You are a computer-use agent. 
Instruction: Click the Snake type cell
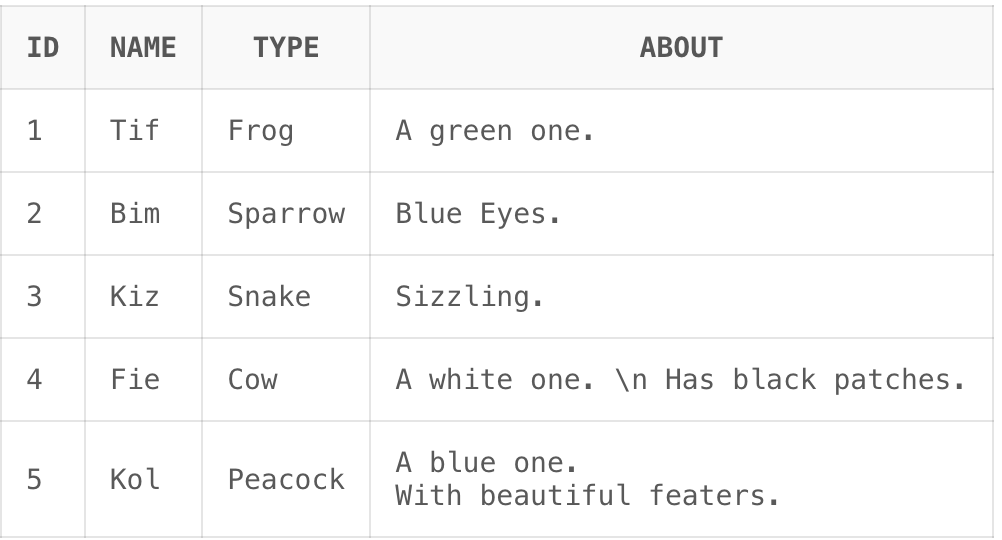pos(269,296)
